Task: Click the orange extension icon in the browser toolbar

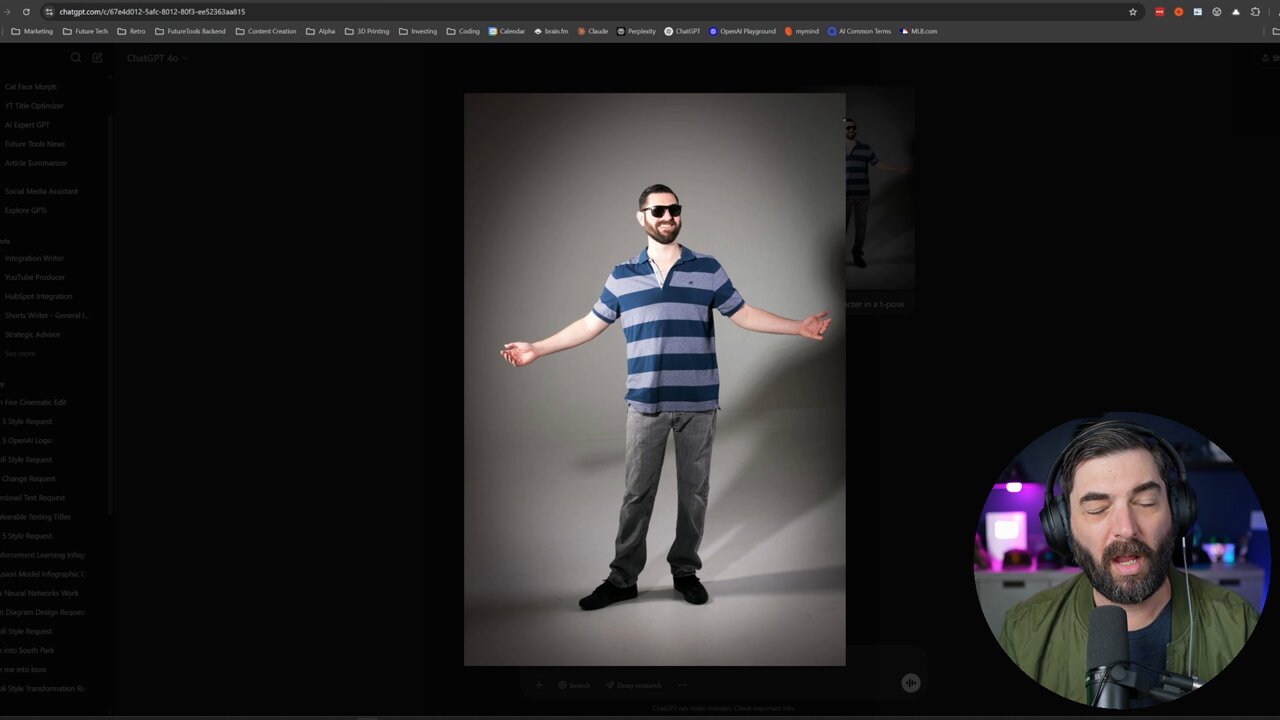Action: [1178, 12]
